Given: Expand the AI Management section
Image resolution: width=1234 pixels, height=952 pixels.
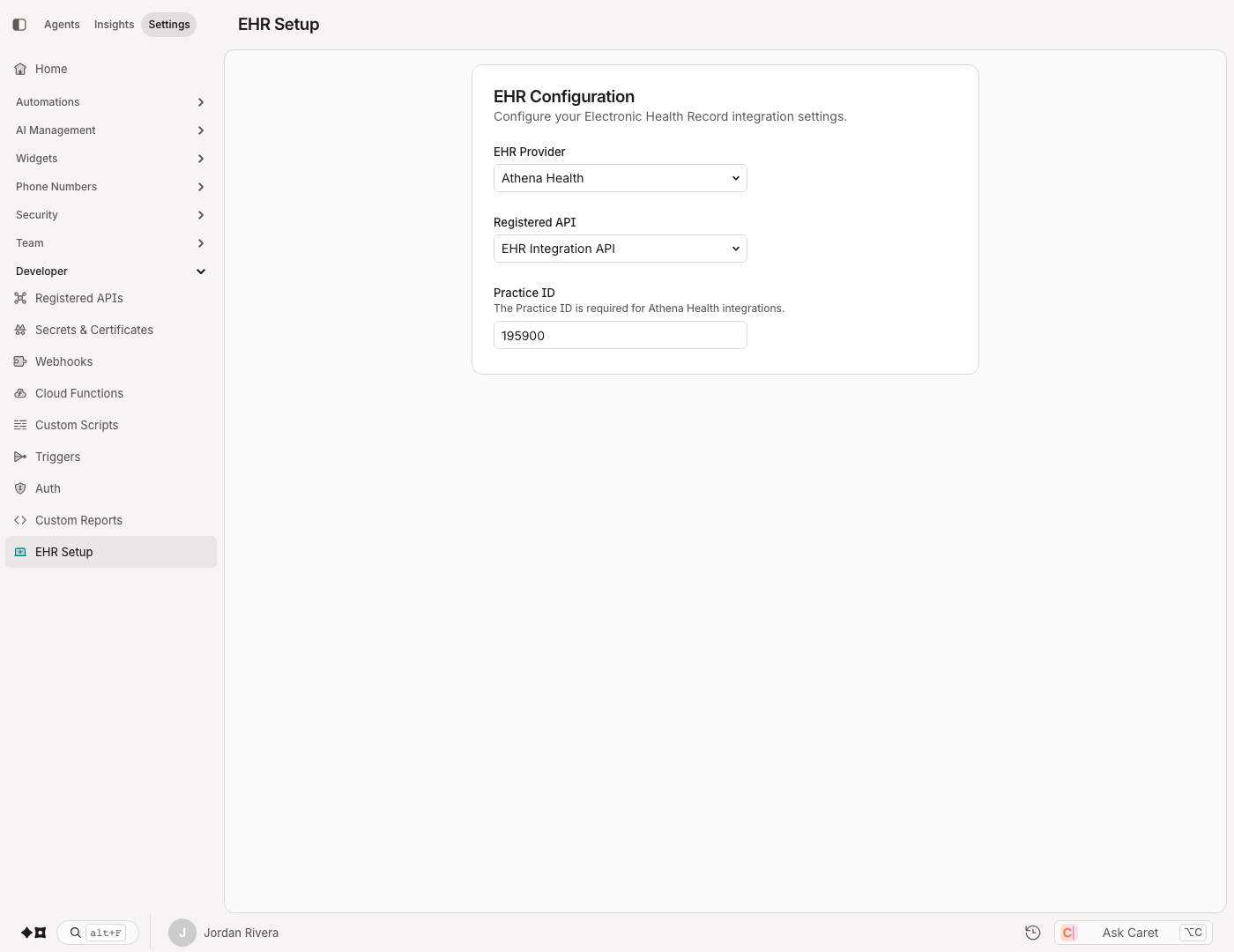Looking at the screenshot, I should click(111, 130).
